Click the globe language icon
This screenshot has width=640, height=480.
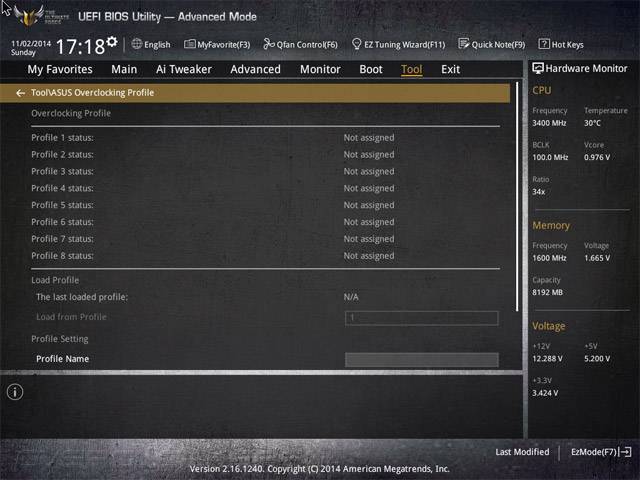click(137, 44)
